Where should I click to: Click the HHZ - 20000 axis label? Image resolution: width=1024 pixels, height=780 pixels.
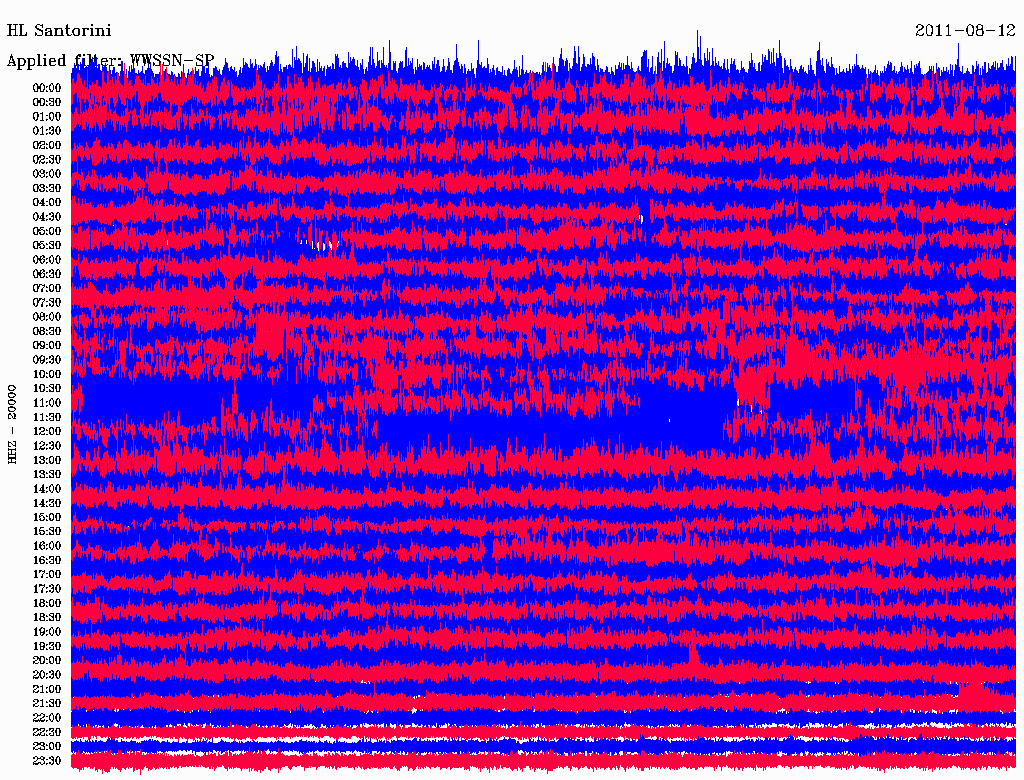pyautogui.click(x=13, y=423)
